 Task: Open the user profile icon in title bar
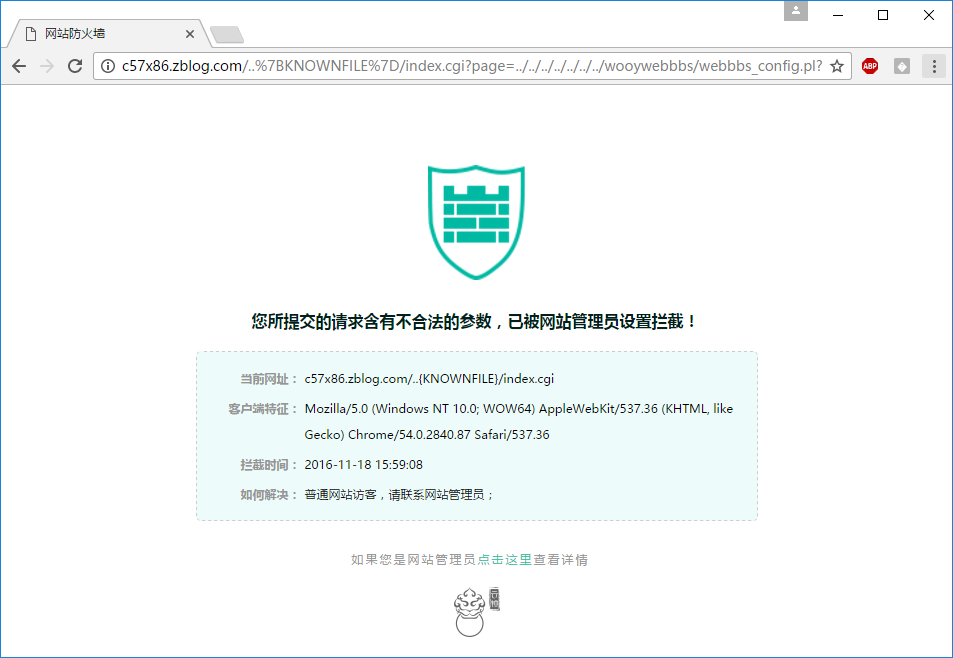796,11
